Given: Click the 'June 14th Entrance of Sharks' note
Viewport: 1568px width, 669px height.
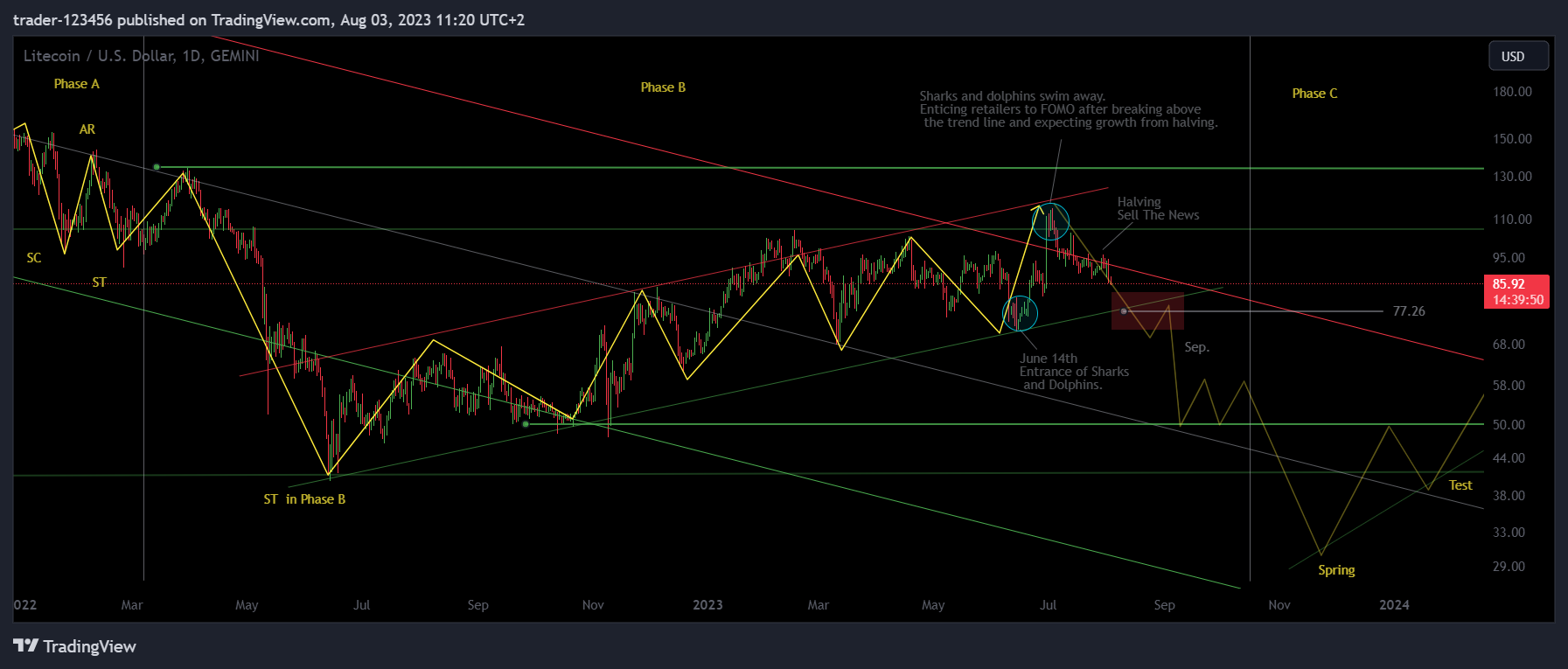Looking at the screenshot, I should pyautogui.click(x=1074, y=372).
